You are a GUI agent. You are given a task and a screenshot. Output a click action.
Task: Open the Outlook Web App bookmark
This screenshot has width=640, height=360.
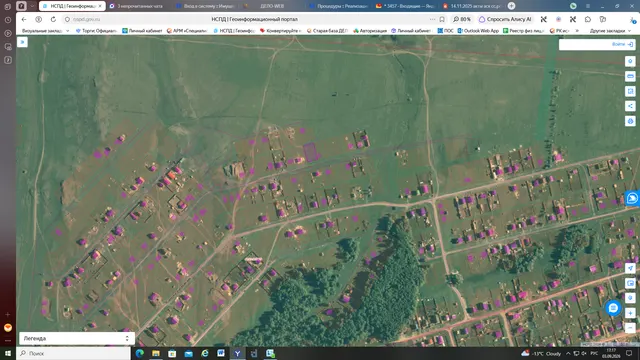(478, 31)
